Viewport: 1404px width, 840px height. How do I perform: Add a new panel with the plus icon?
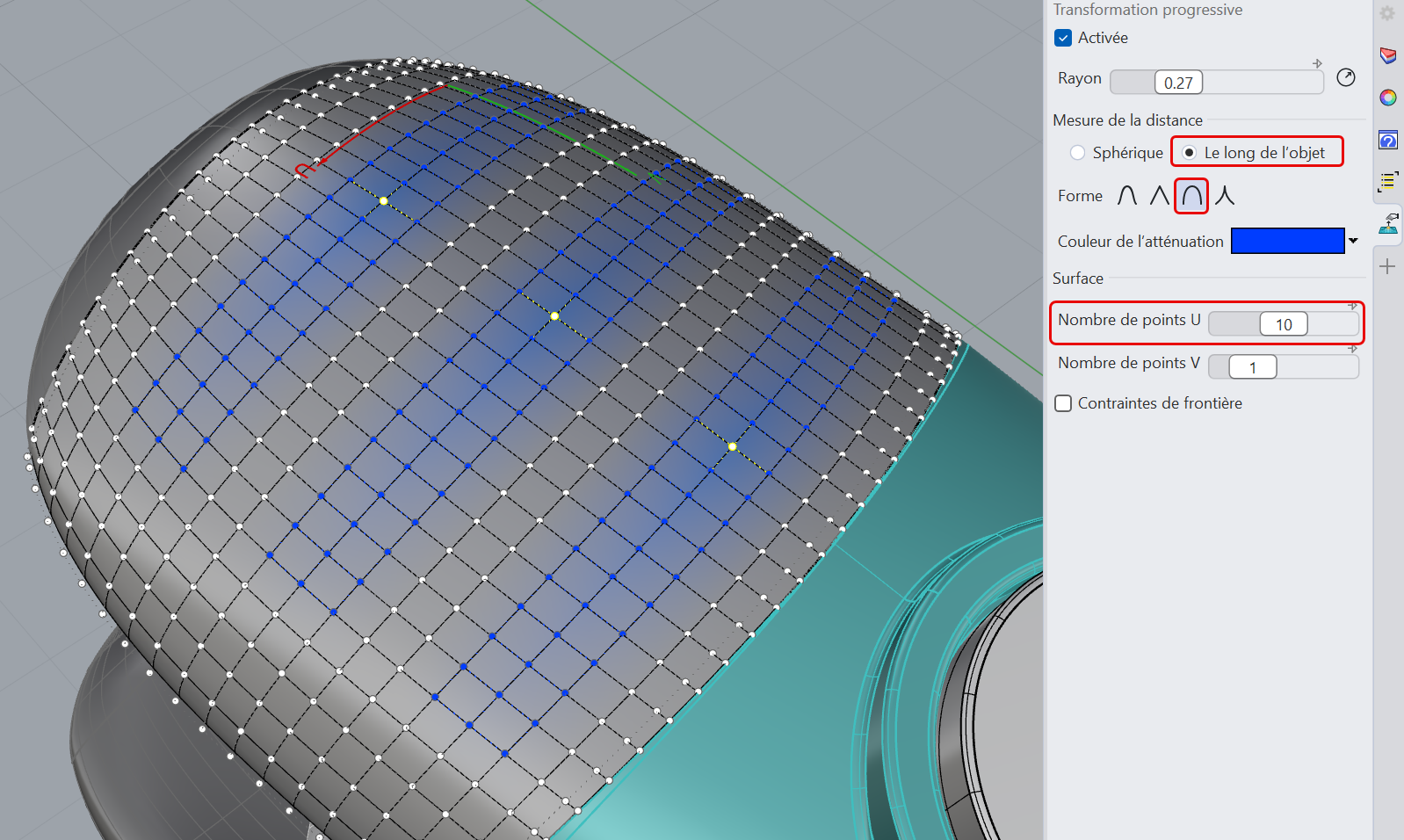[1388, 266]
